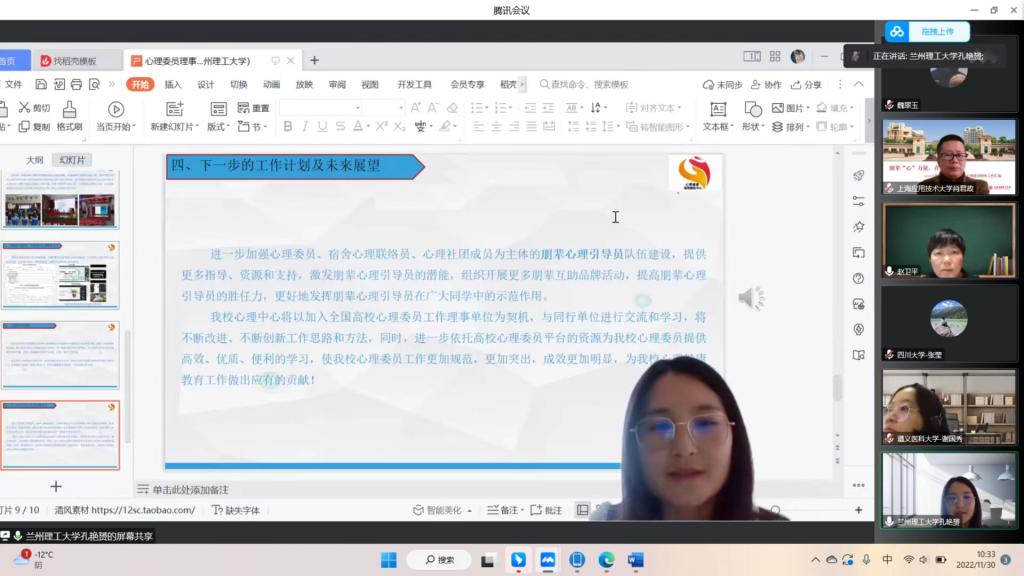Toggle the reading layout icon in title bar
The width and height of the screenshot is (1024, 576).
[x=752, y=57]
